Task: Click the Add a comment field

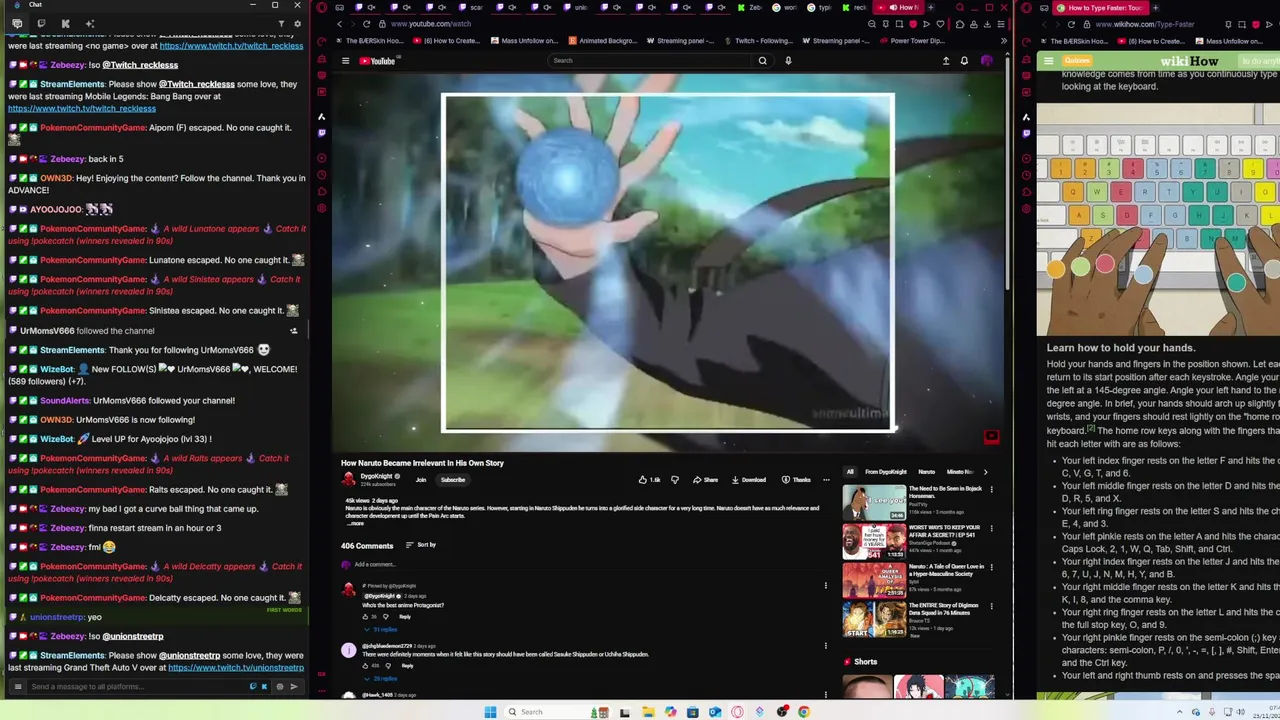Action: pos(590,564)
